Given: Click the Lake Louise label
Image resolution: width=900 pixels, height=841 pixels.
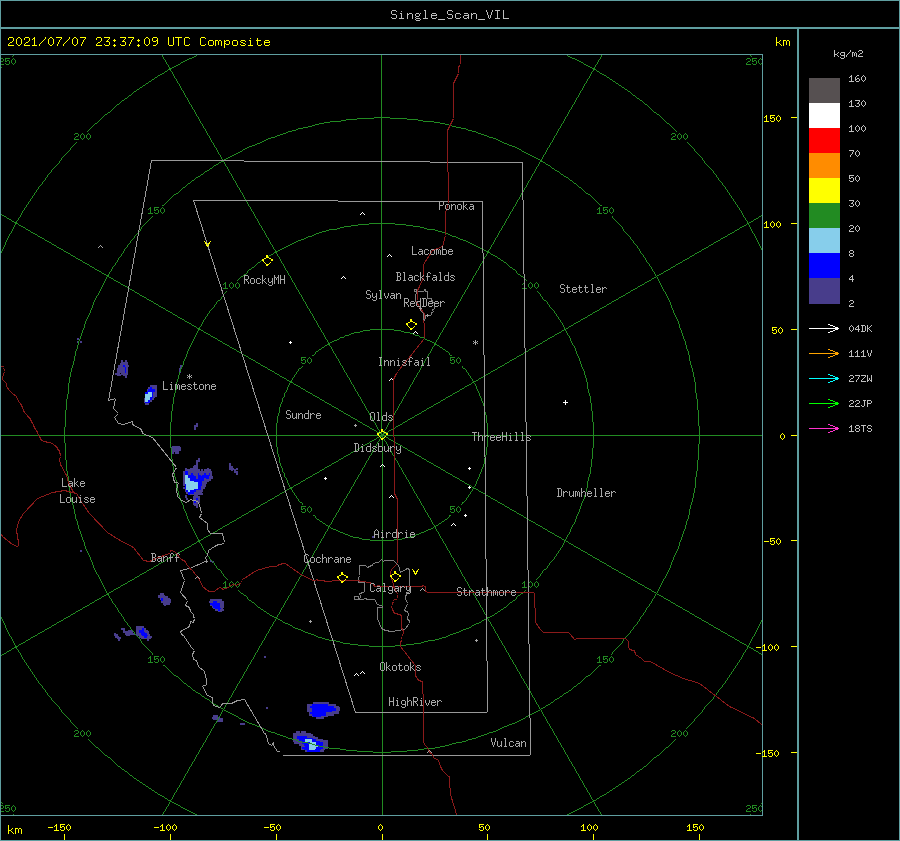Looking at the screenshot, I should pyautogui.click(x=77, y=491).
